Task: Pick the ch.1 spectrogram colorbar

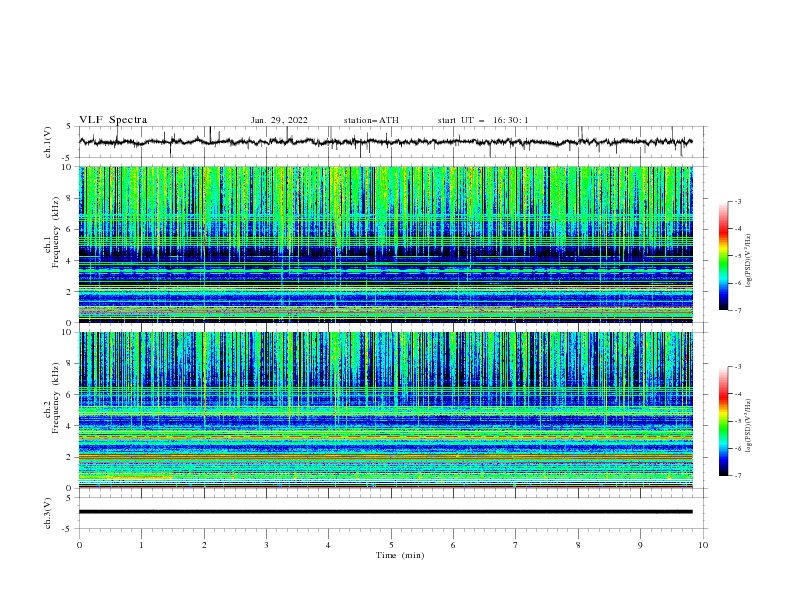Action: 723,256
